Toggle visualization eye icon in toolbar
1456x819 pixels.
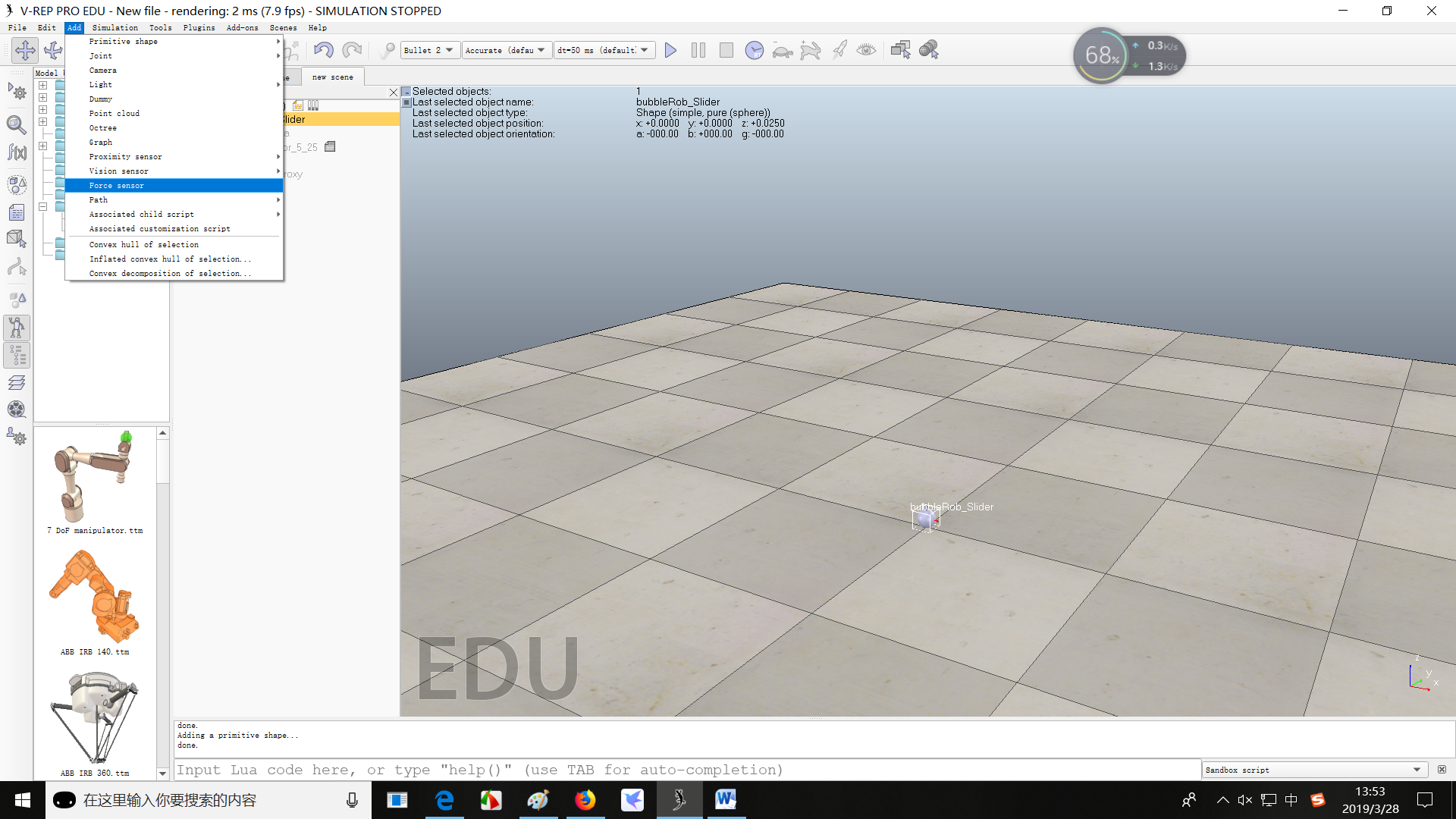click(x=866, y=50)
